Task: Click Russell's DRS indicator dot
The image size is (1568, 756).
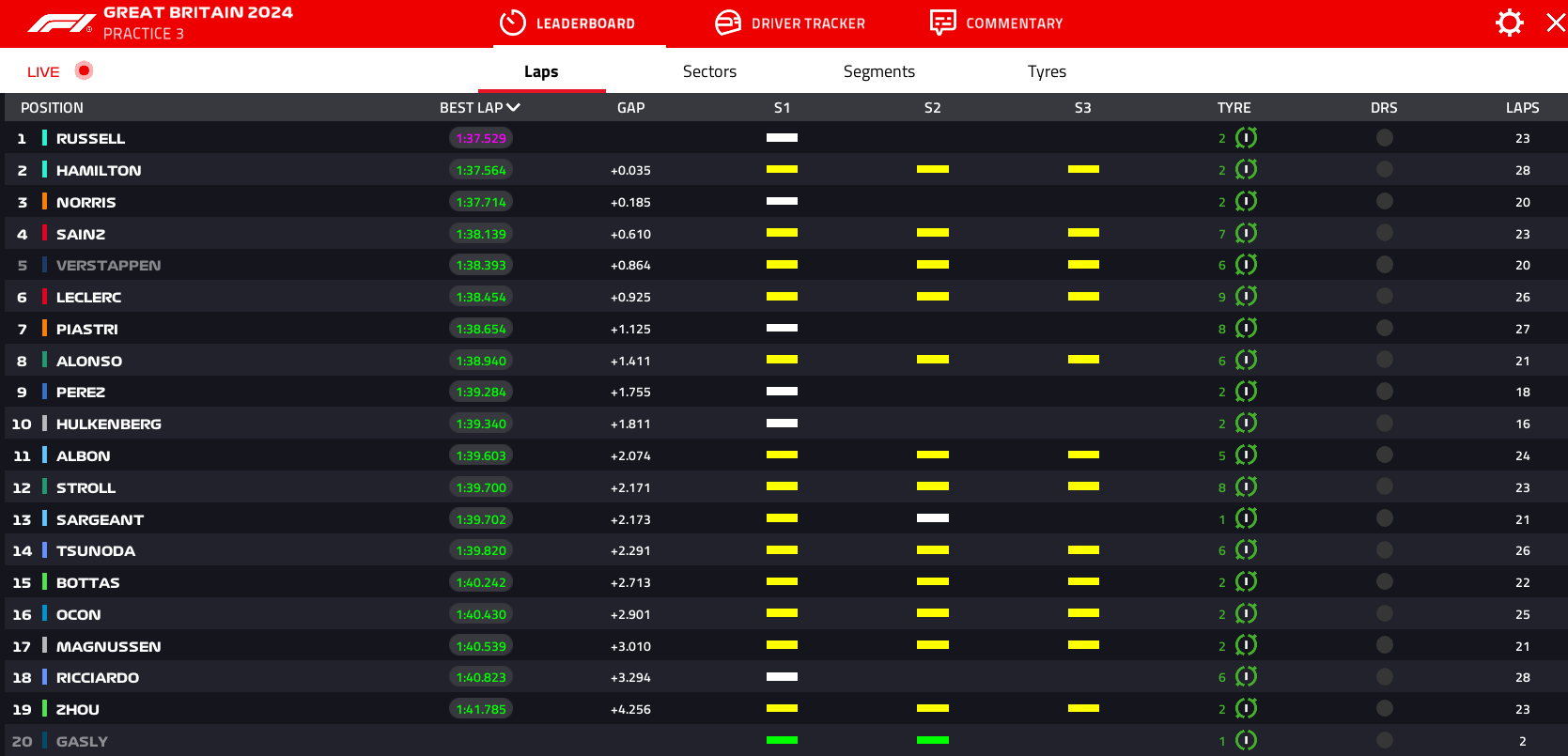Action: [1384, 138]
